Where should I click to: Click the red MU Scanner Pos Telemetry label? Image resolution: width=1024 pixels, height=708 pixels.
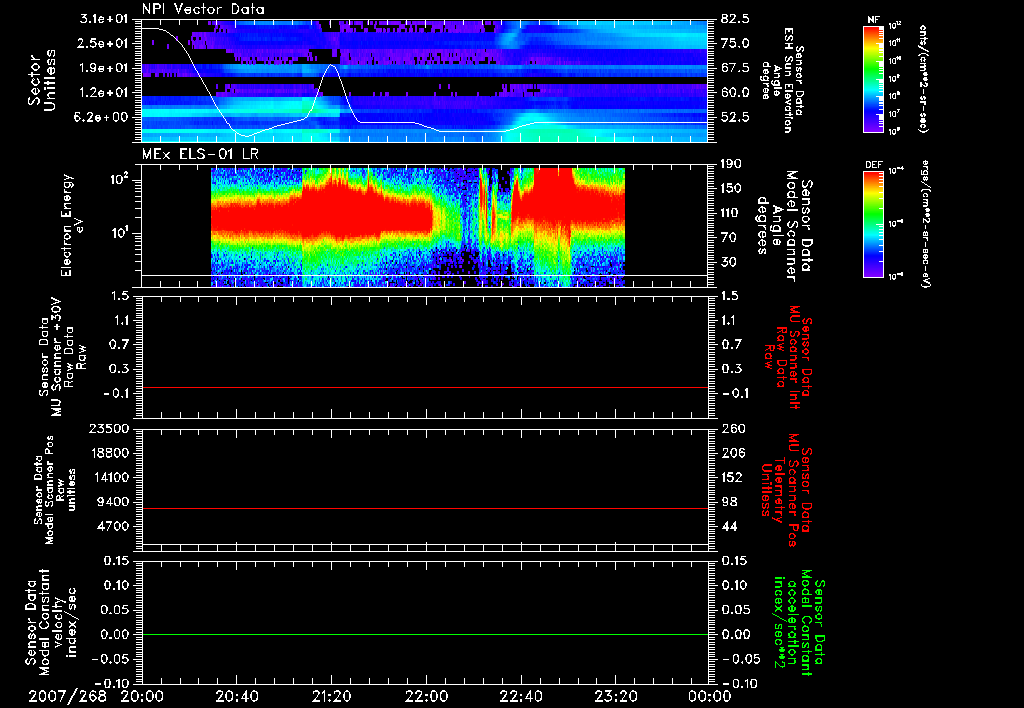tap(786, 490)
